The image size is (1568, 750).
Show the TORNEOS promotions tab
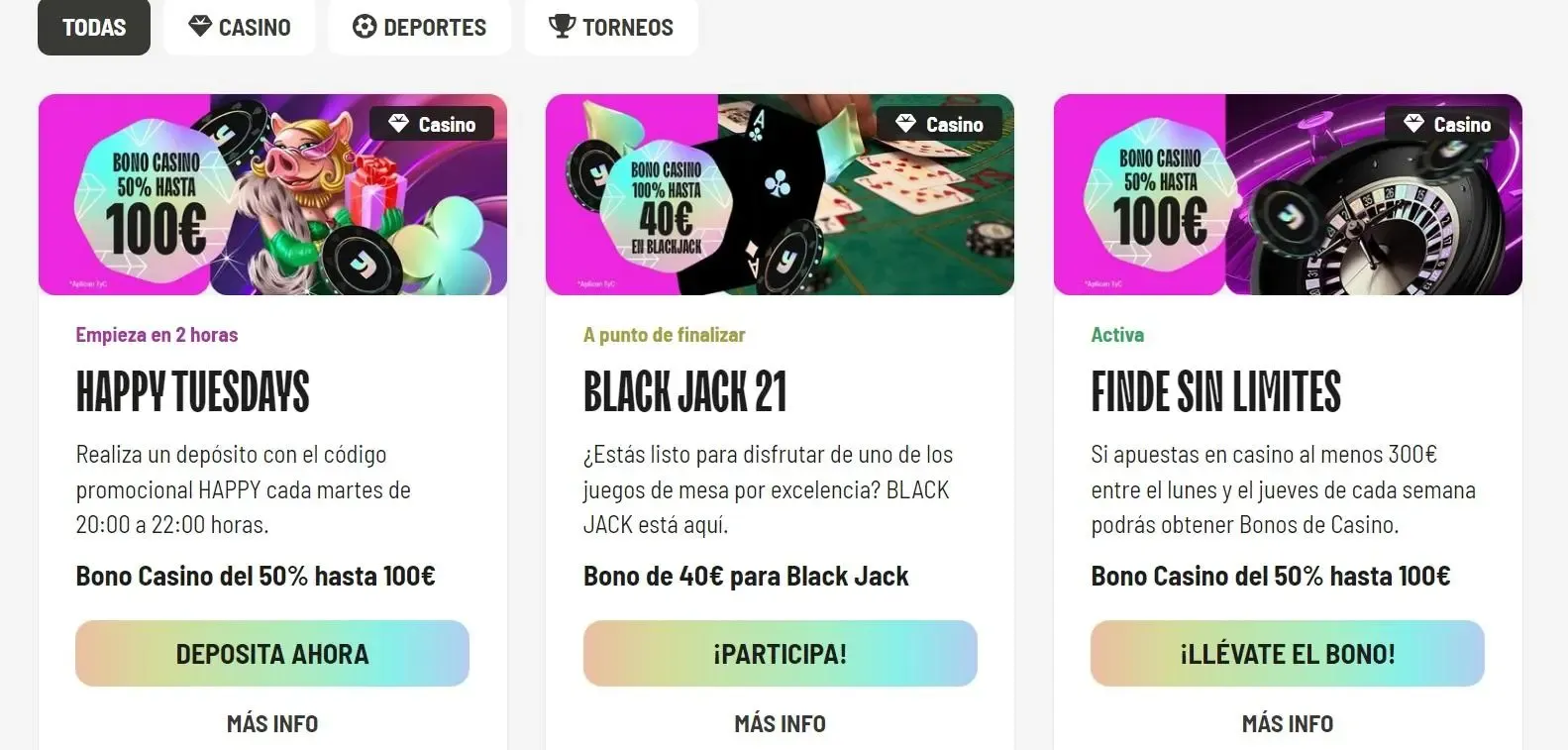tap(611, 27)
